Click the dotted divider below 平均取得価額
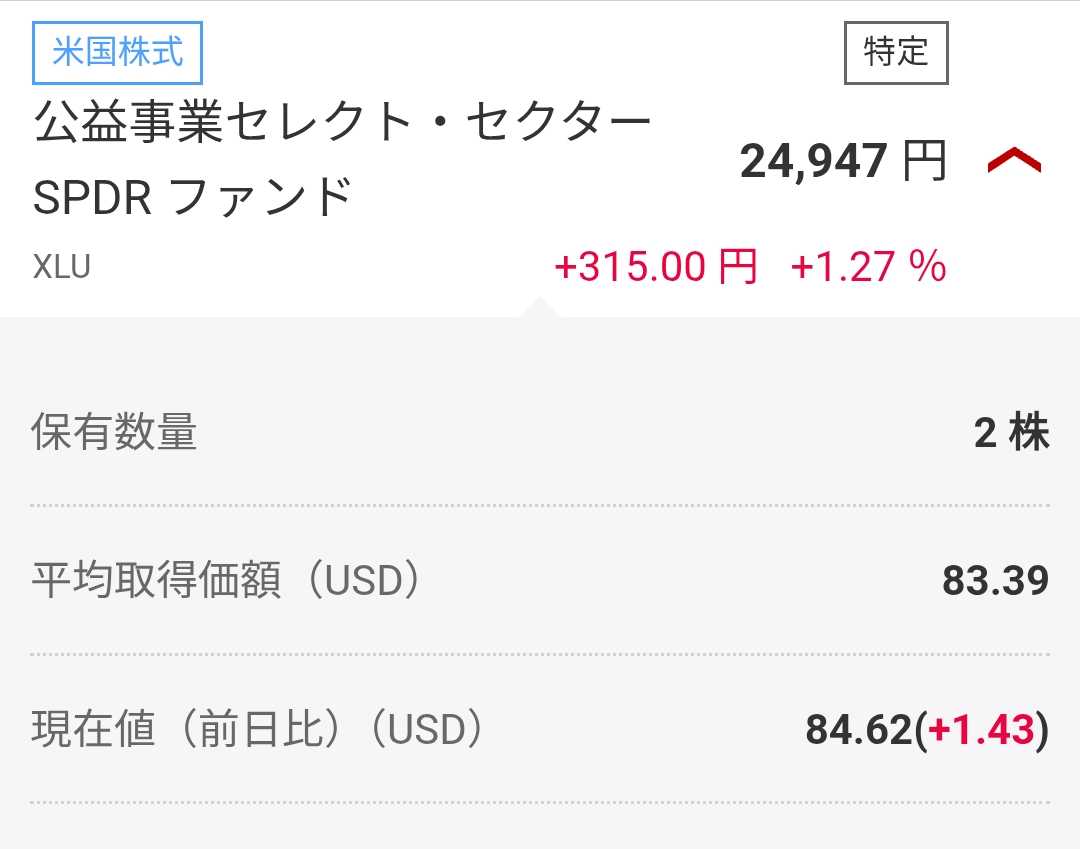 pyautogui.click(x=540, y=654)
